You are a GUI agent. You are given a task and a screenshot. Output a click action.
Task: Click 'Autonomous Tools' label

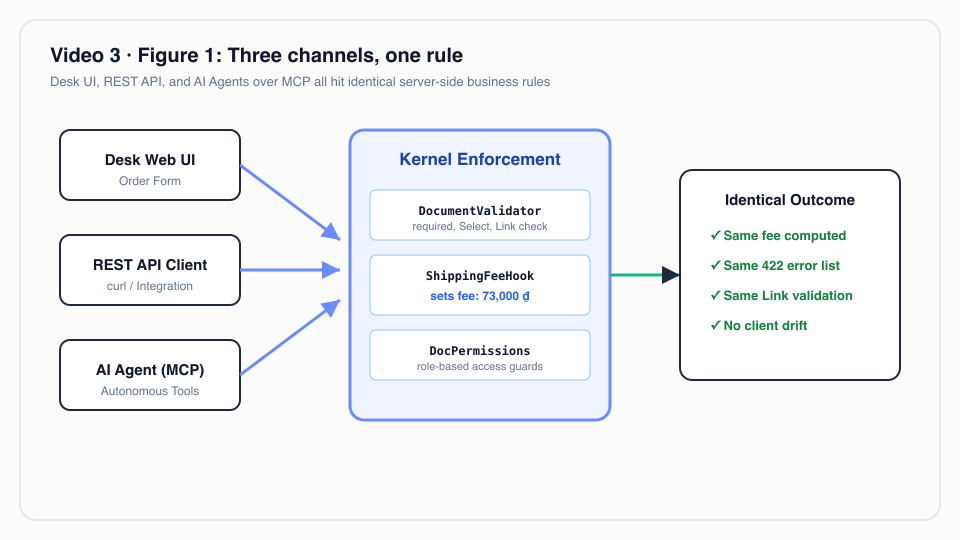[x=150, y=391]
